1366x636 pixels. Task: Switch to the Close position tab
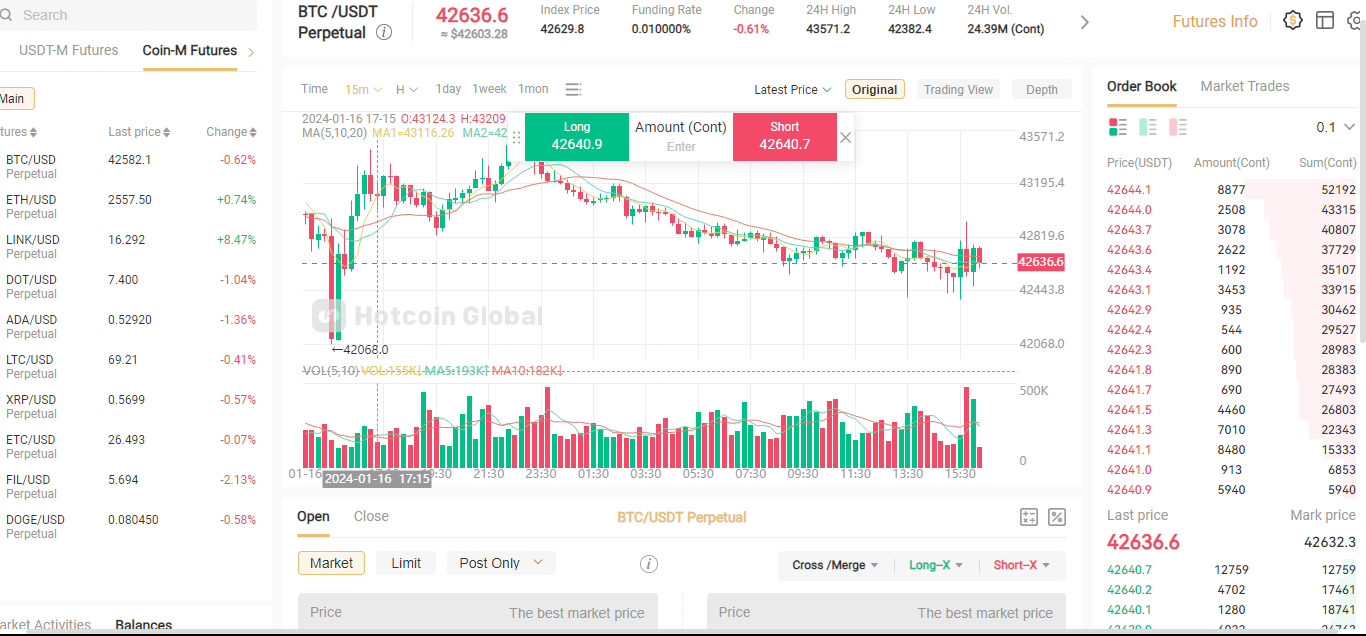pyautogui.click(x=371, y=516)
